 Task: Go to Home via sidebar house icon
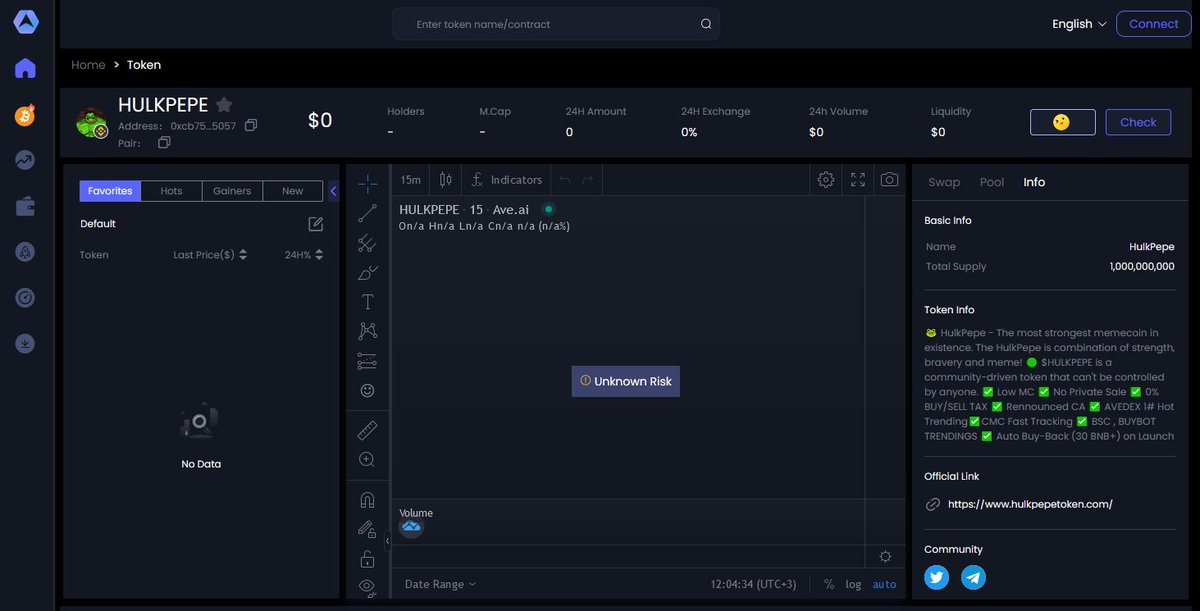(x=25, y=68)
